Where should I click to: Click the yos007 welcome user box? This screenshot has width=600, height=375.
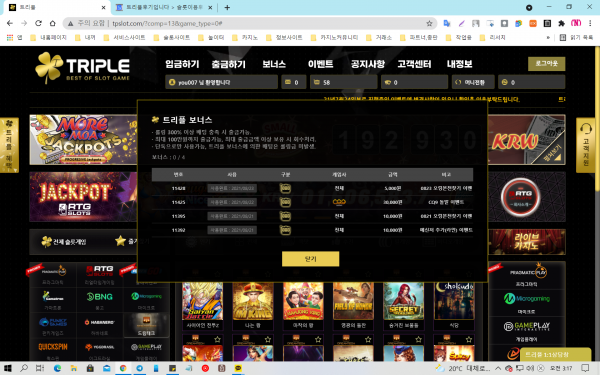point(221,82)
